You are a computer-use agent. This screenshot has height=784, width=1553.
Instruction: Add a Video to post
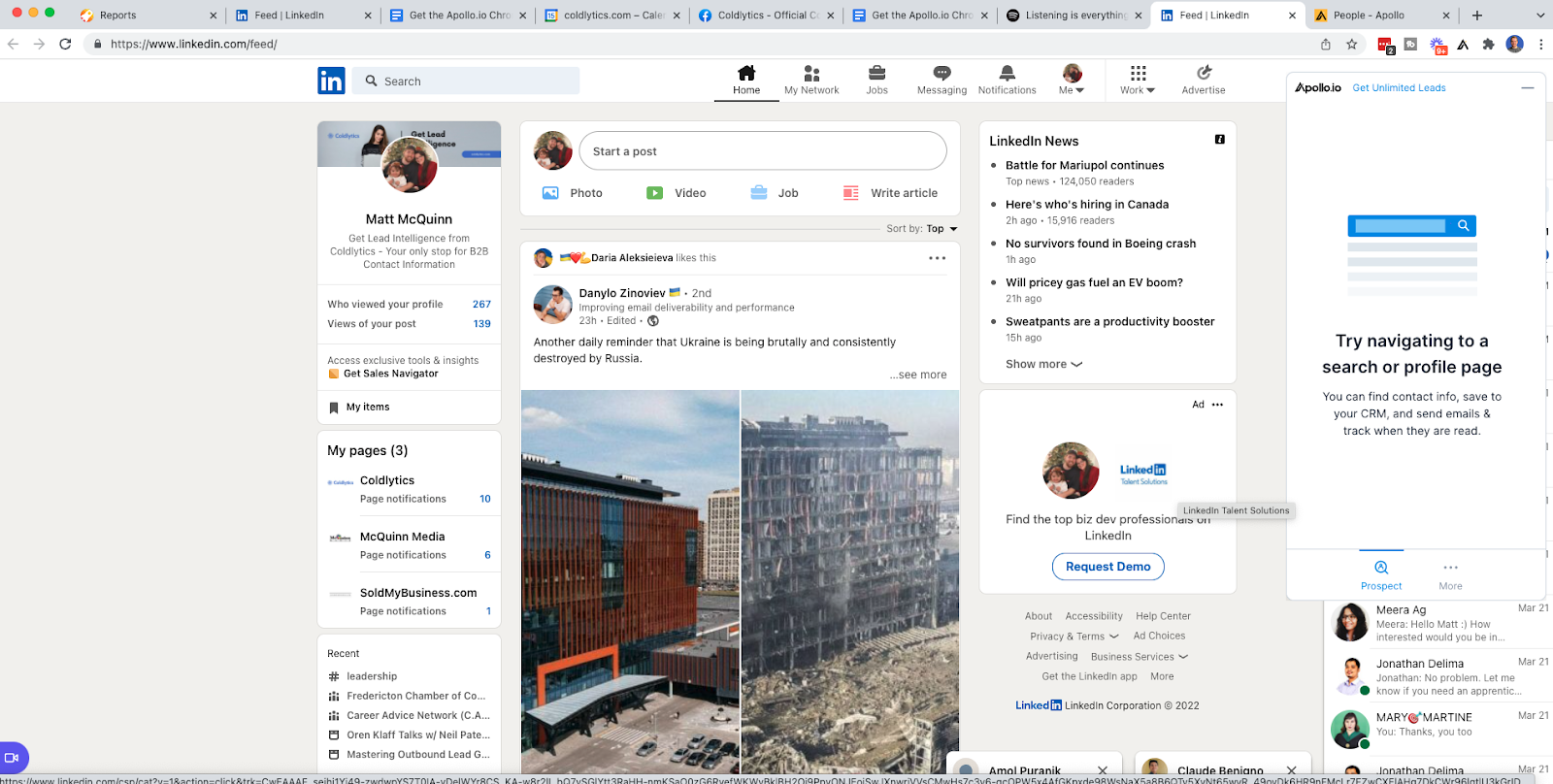tap(677, 193)
